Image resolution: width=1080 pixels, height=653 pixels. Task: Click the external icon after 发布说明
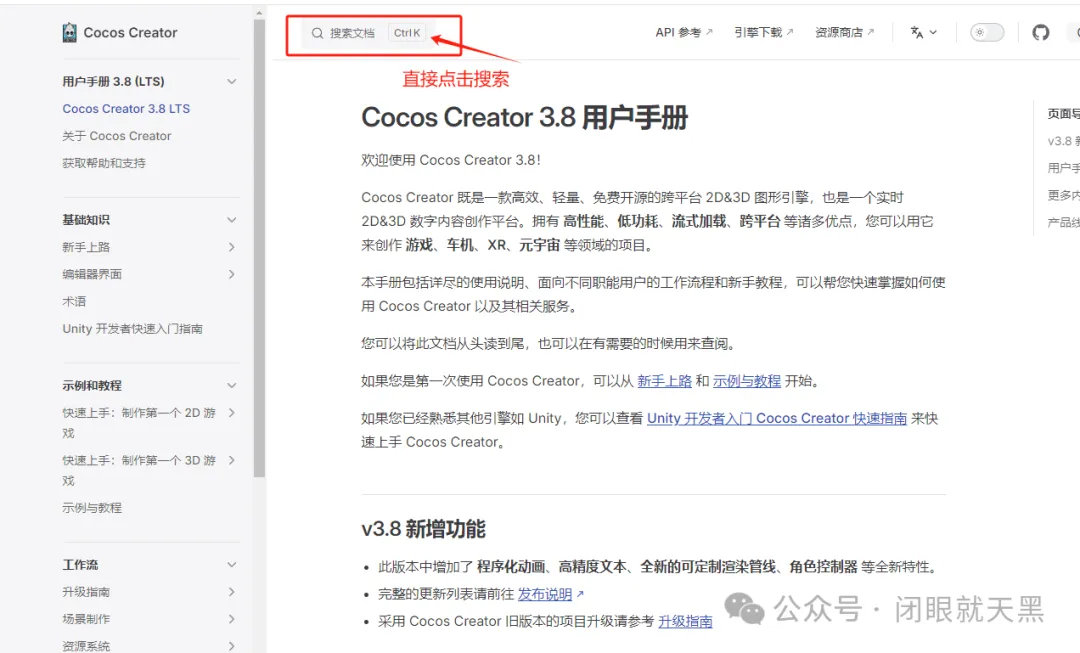coord(580,594)
